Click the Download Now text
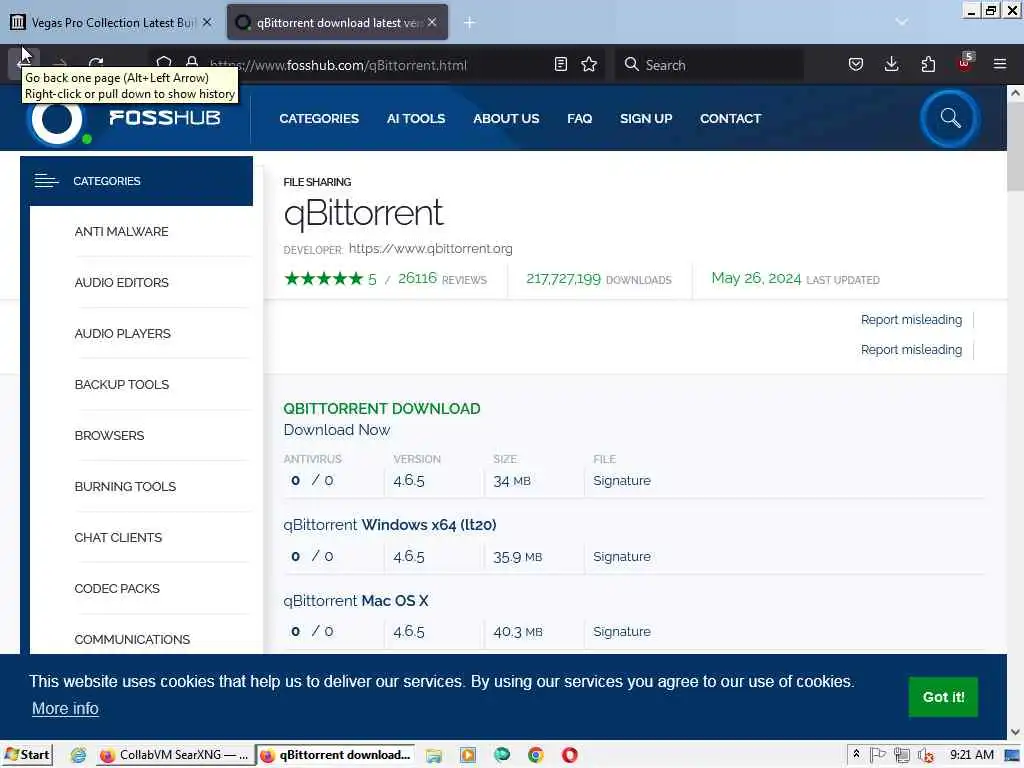This screenshot has height=768, width=1024. click(337, 430)
